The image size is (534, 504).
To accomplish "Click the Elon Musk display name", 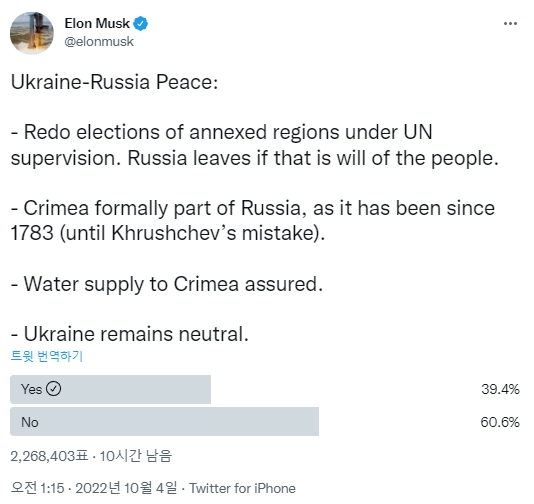I will point(97,23).
